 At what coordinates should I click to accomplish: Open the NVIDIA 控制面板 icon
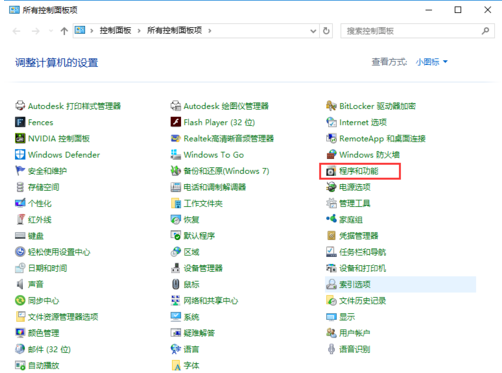pos(20,138)
